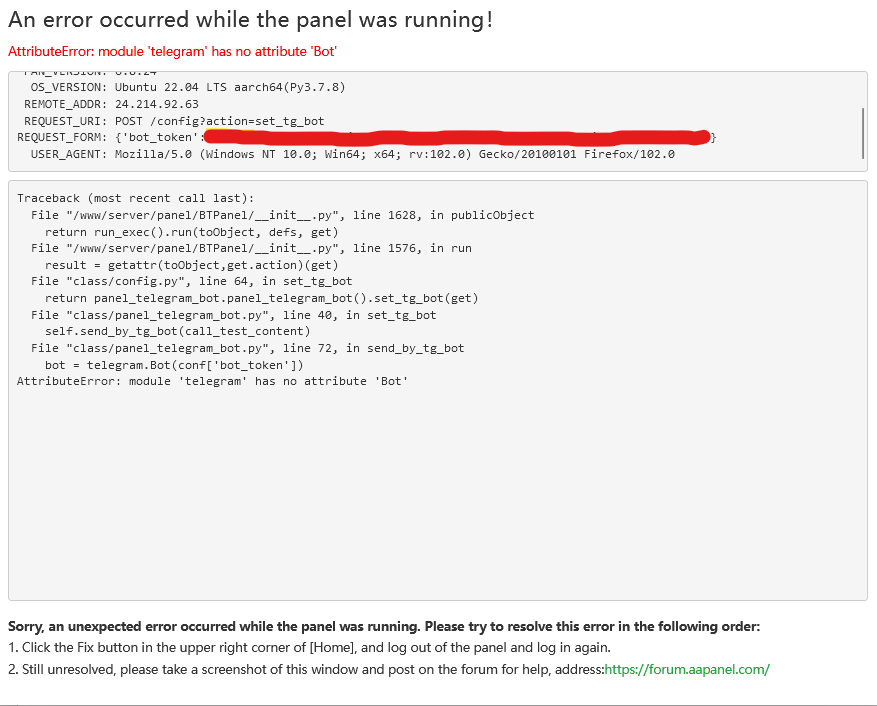Click the REQUEST_URI POST /config line
The height and width of the screenshot is (706, 877).
[170, 121]
